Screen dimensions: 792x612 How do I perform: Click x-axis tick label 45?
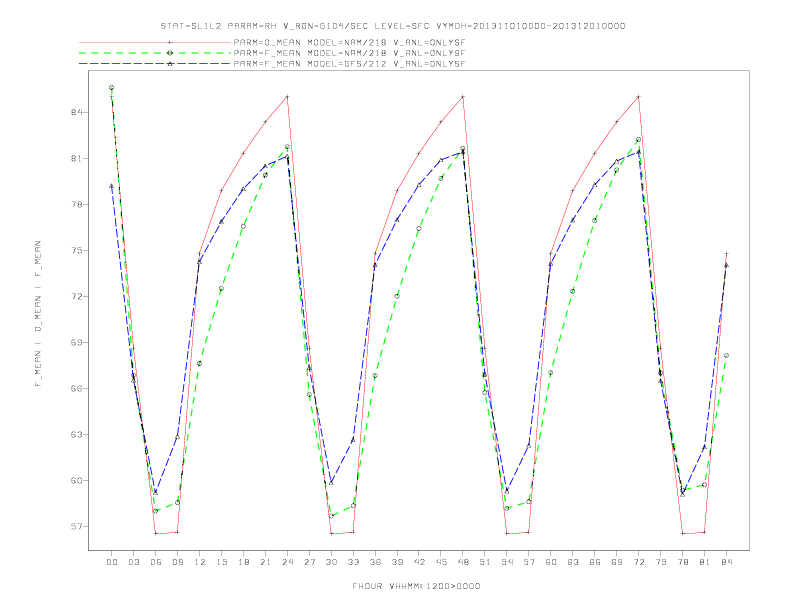pos(441,562)
